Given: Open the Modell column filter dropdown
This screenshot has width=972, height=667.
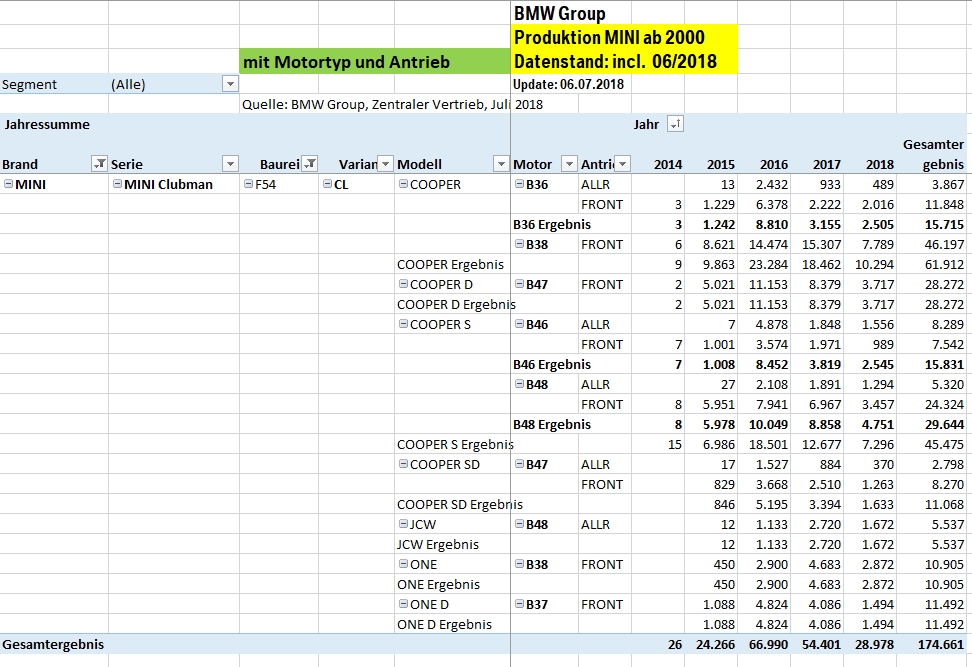Looking at the screenshot, I should [501, 163].
